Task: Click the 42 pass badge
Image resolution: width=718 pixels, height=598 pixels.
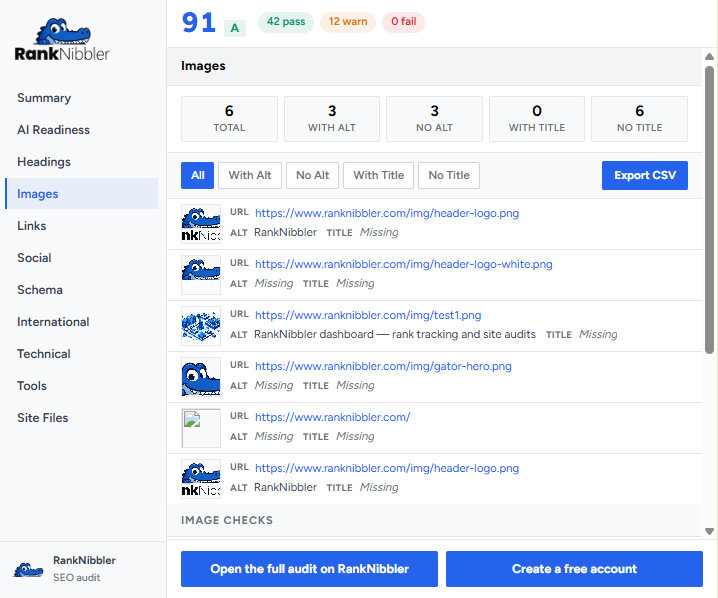Action: point(286,22)
